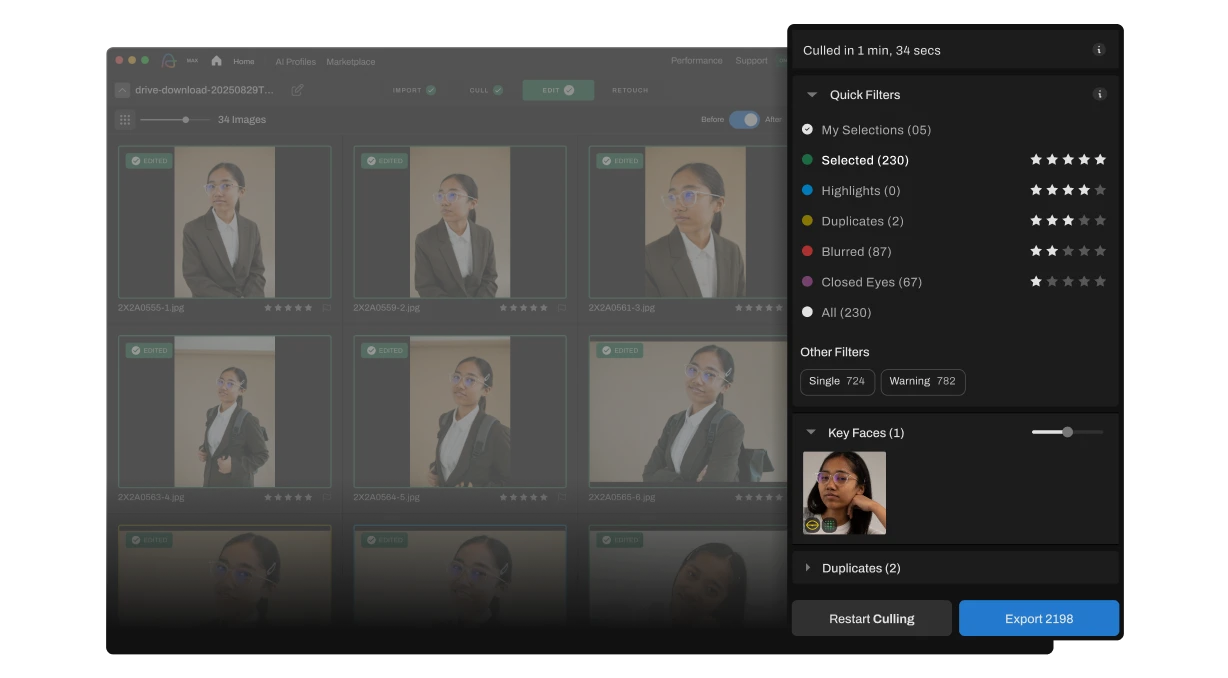Collapse the Quick Filters section
Viewport: 1228px width, 678px height.
point(812,95)
